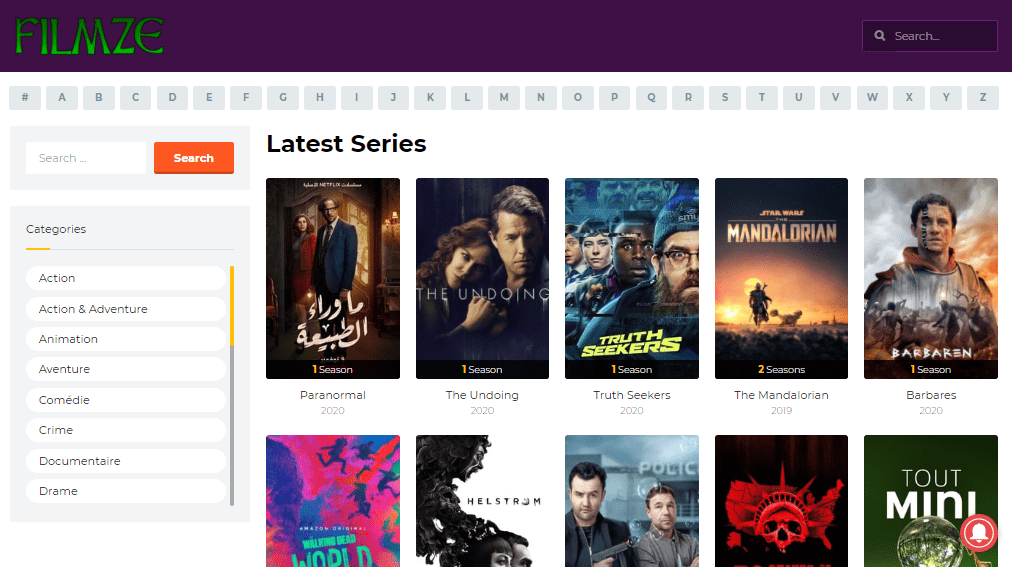
Task: Open the red notification bell
Action: pos(978,532)
